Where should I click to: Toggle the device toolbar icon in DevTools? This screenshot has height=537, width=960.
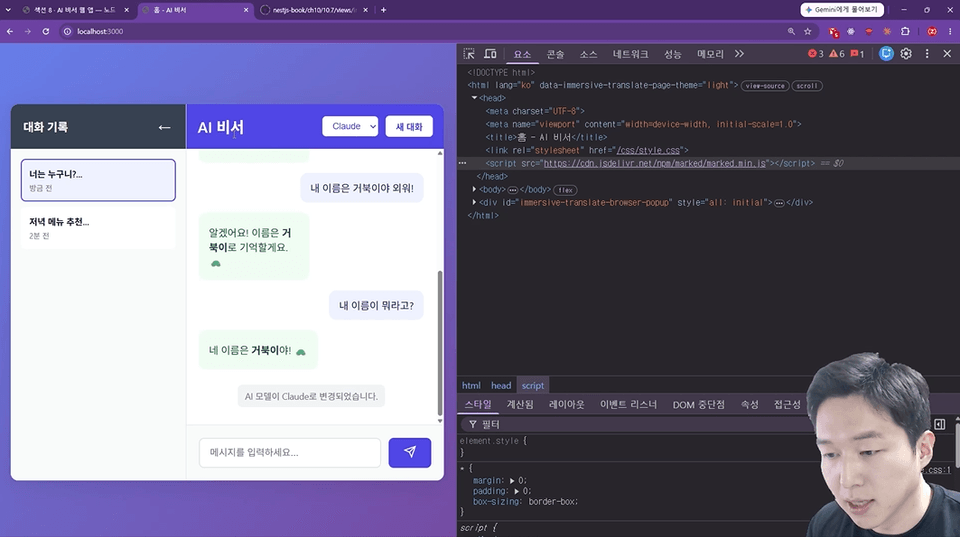point(490,54)
